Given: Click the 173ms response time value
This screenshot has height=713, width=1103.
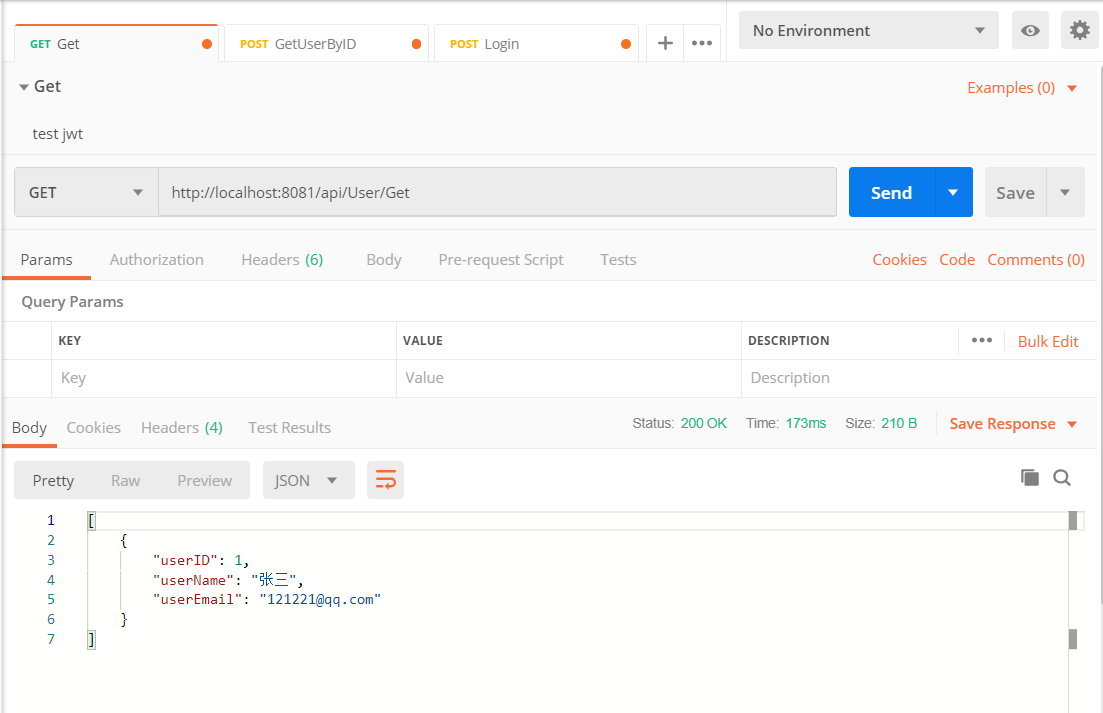Looking at the screenshot, I should click(805, 423).
